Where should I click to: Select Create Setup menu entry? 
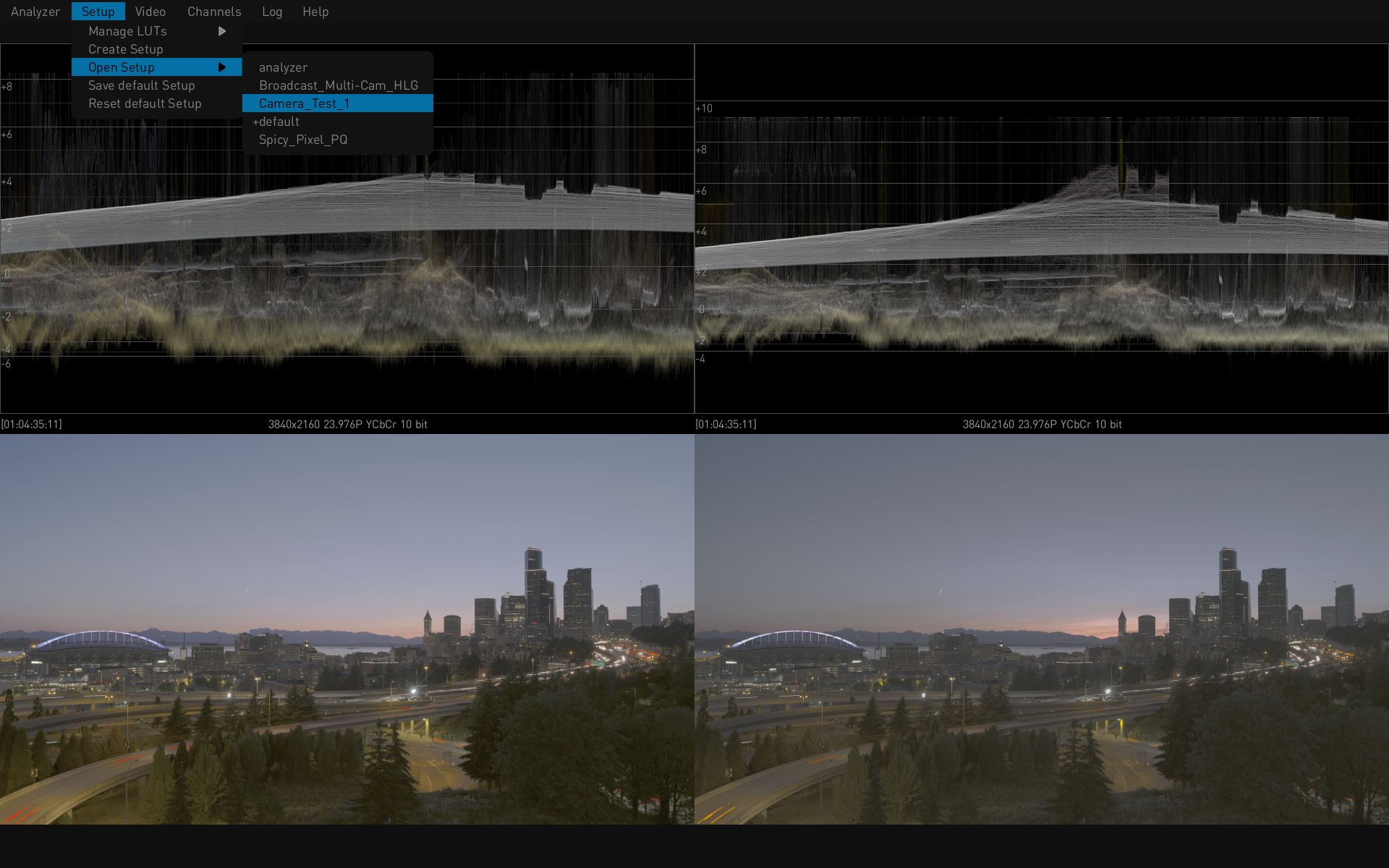pos(125,49)
